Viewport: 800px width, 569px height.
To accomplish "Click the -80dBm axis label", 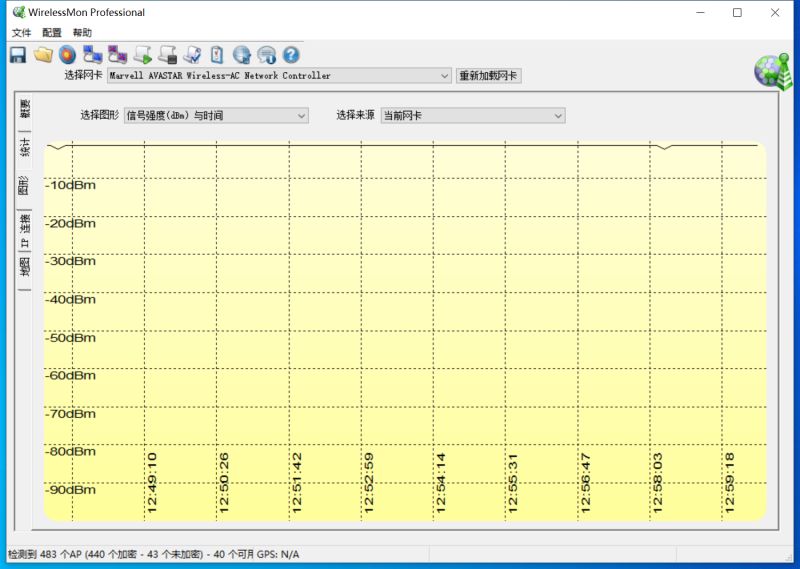I will point(70,452).
